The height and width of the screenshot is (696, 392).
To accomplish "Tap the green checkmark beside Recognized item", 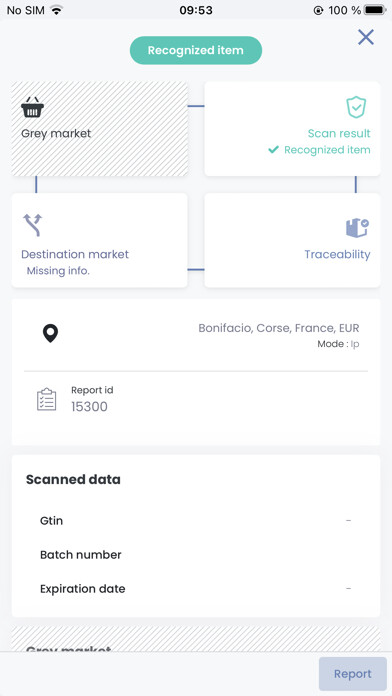I will [x=273, y=150].
